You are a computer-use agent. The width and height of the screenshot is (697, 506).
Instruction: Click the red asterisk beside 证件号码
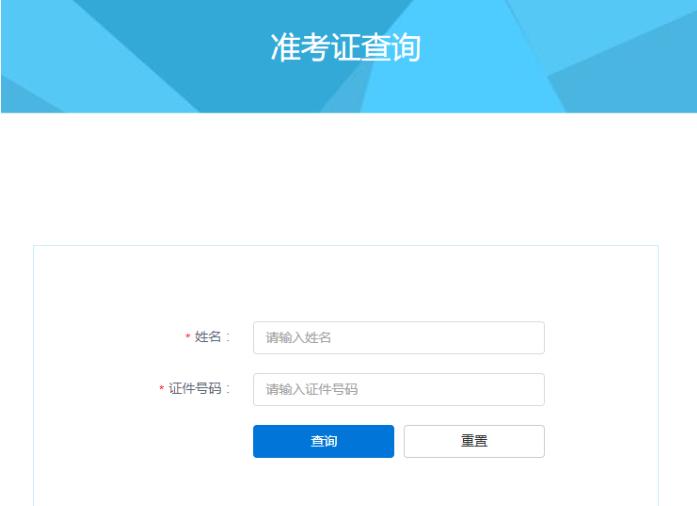click(x=162, y=391)
